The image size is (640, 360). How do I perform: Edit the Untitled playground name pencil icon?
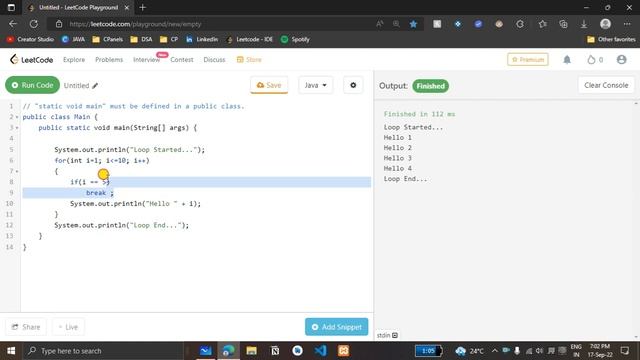95,85
